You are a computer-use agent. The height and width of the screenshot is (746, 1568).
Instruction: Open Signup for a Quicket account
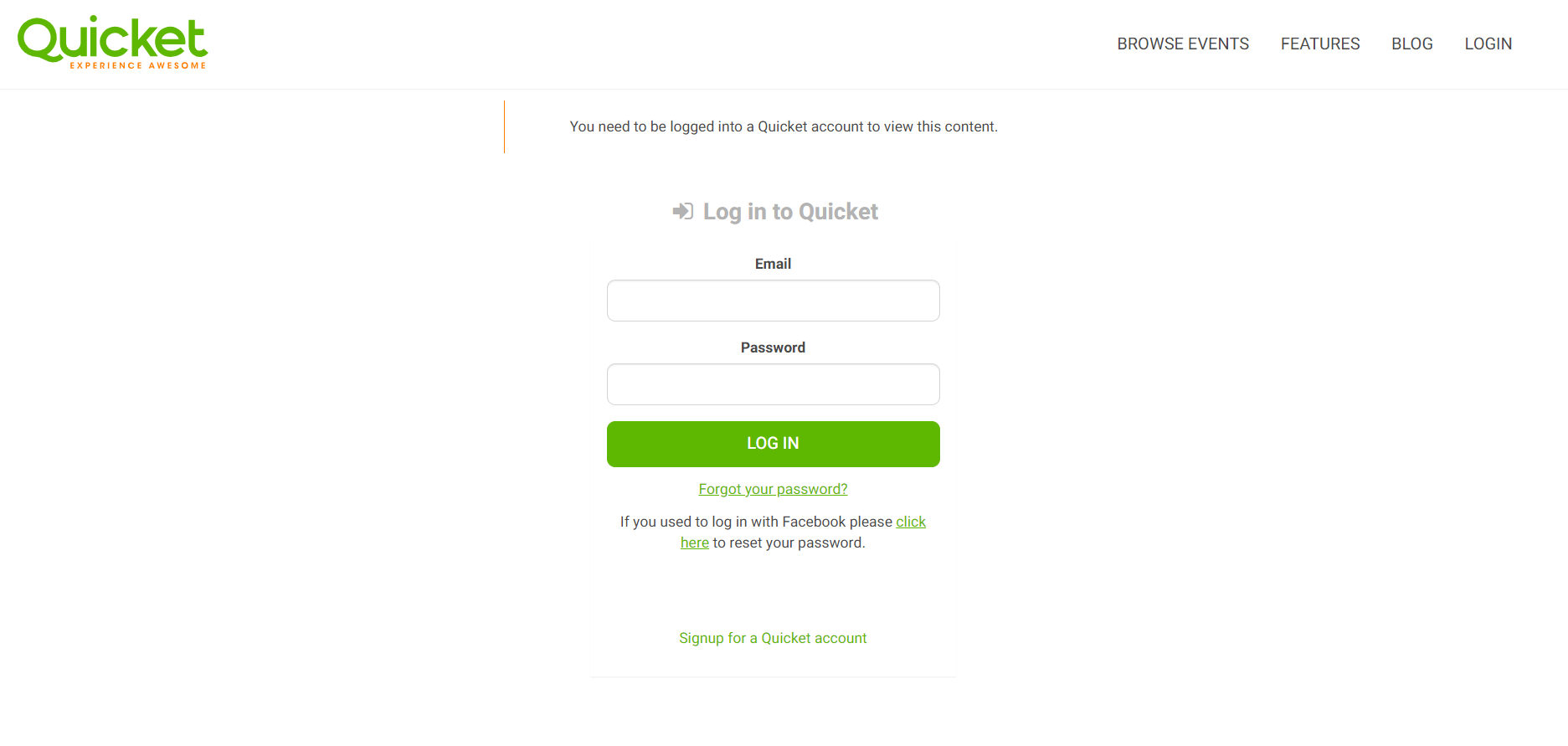[x=773, y=638]
